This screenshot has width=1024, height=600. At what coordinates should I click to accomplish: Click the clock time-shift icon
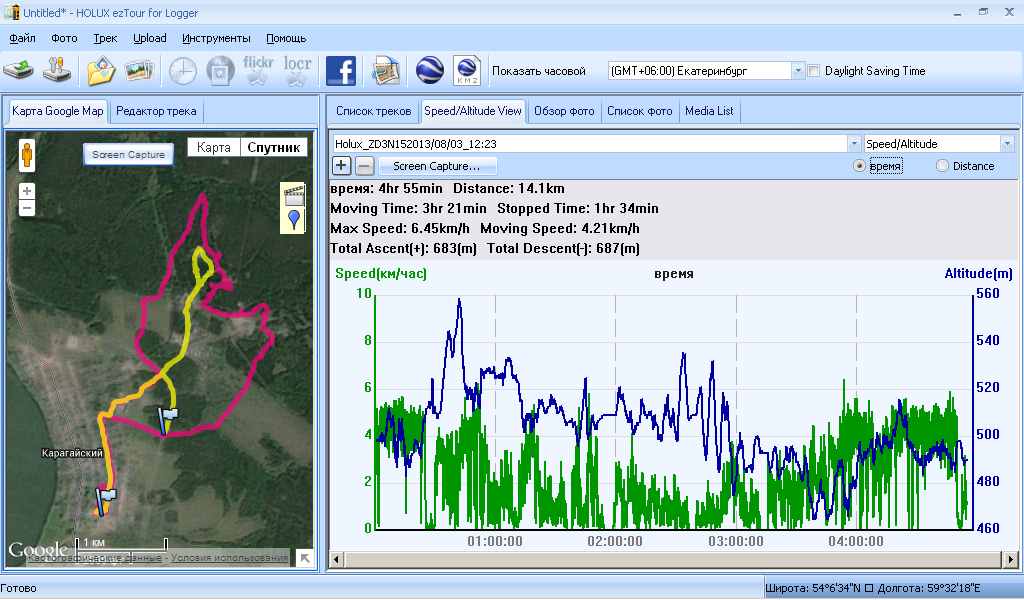183,71
